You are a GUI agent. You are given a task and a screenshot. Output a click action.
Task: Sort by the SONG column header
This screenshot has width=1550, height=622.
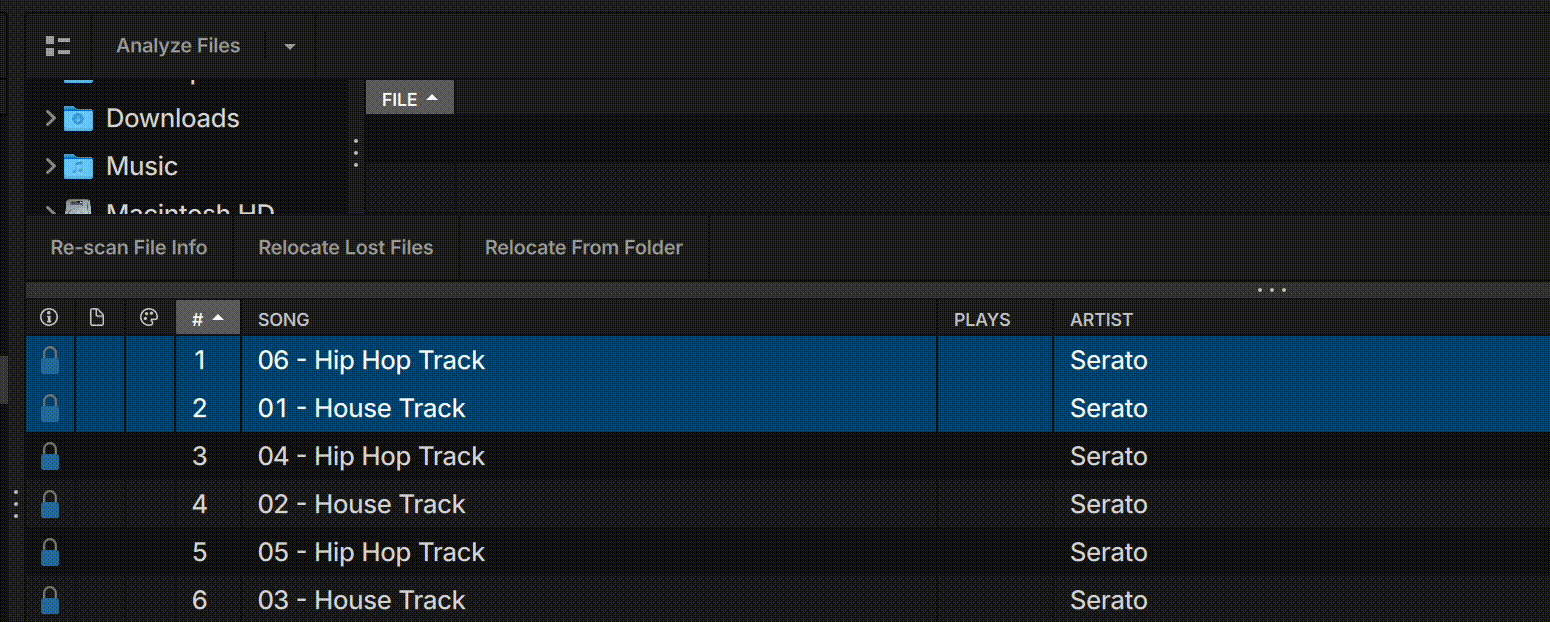pos(284,320)
